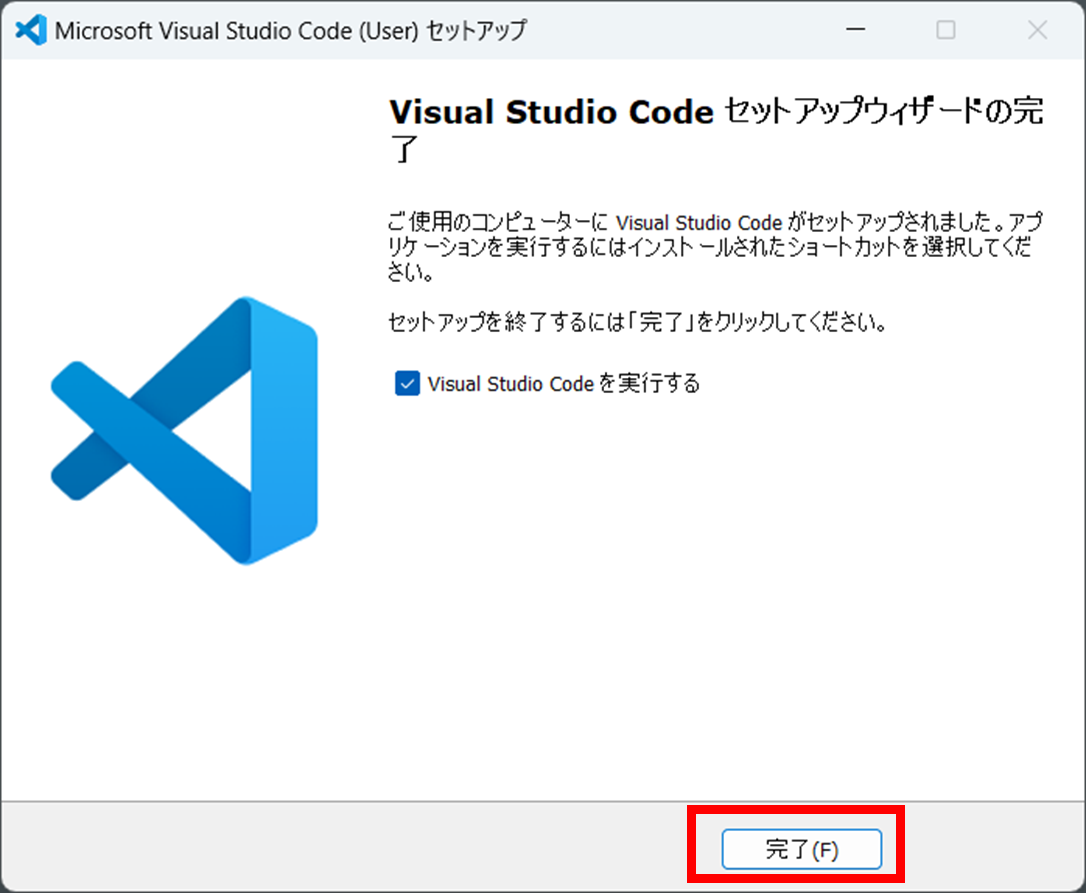Uncheck the launch Visual Studio Code checkbox
The image size is (1086, 893).
pyautogui.click(x=407, y=383)
